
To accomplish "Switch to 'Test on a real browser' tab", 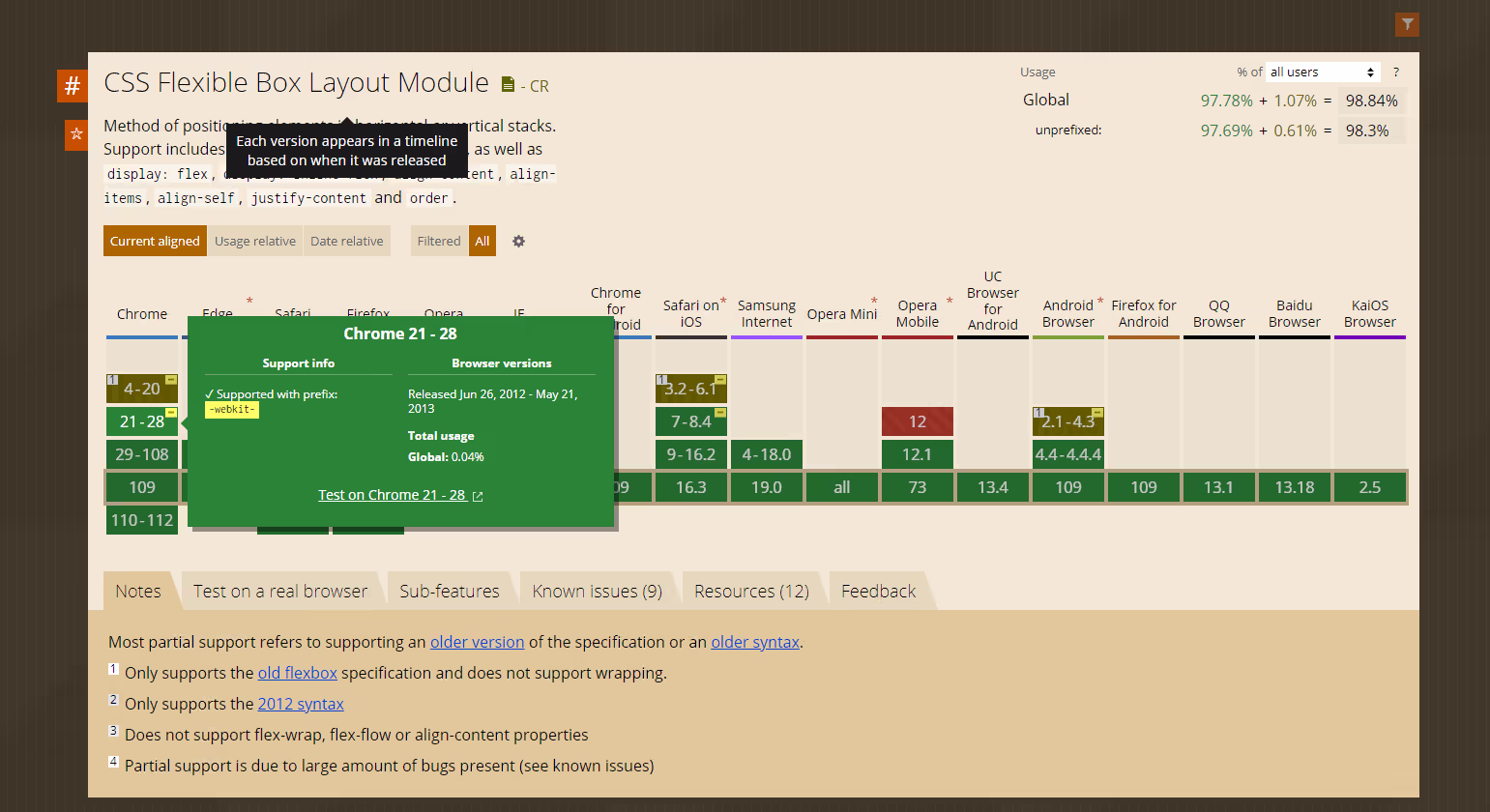I will click(280, 591).
